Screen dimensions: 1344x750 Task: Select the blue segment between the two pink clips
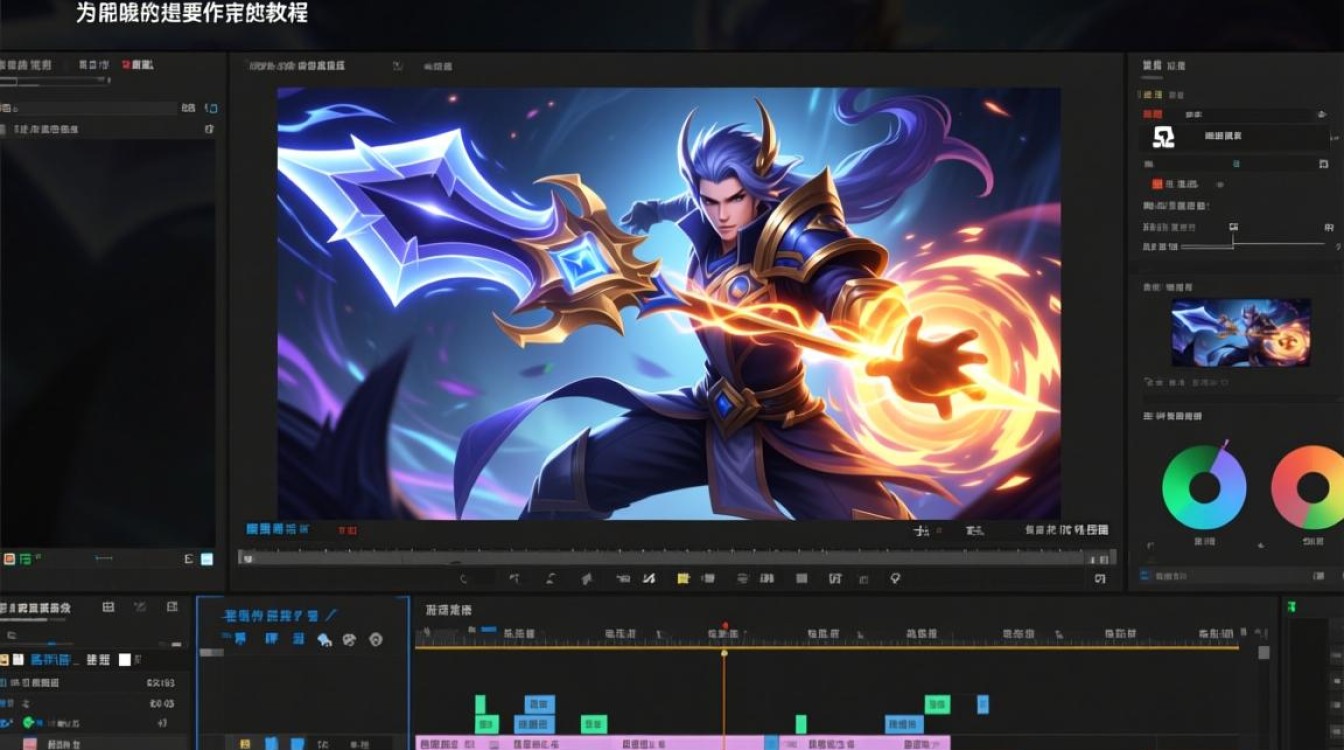pyautogui.click(x=772, y=743)
